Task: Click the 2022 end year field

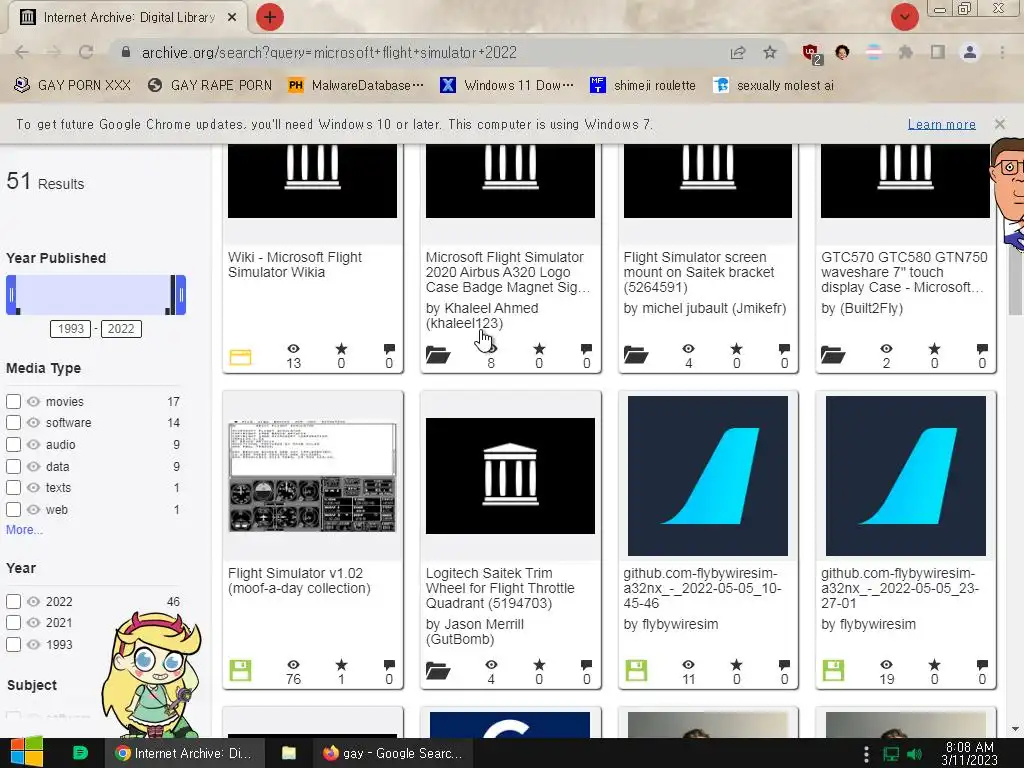Action: (x=121, y=328)
